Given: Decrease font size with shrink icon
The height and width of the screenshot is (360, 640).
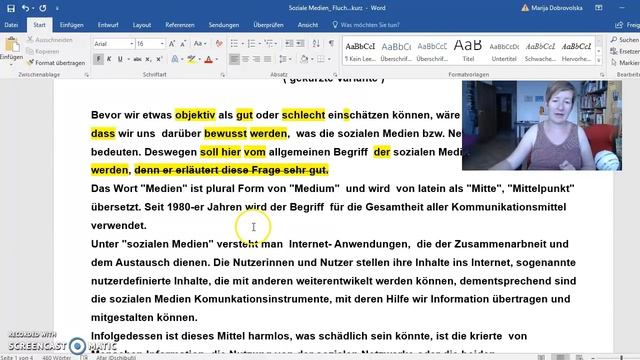Looking at the screenshot, I should 183,43.
